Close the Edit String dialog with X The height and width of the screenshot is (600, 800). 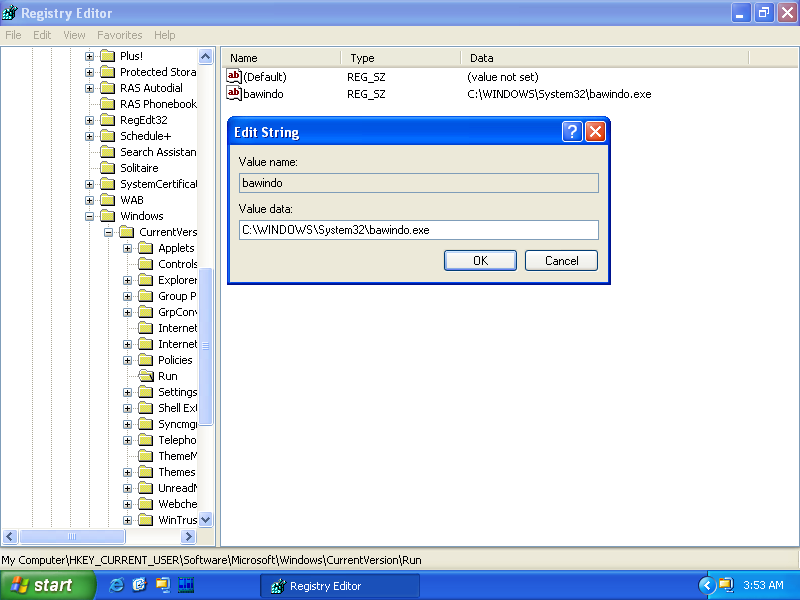pyautogui.click(x=595, y=132)
